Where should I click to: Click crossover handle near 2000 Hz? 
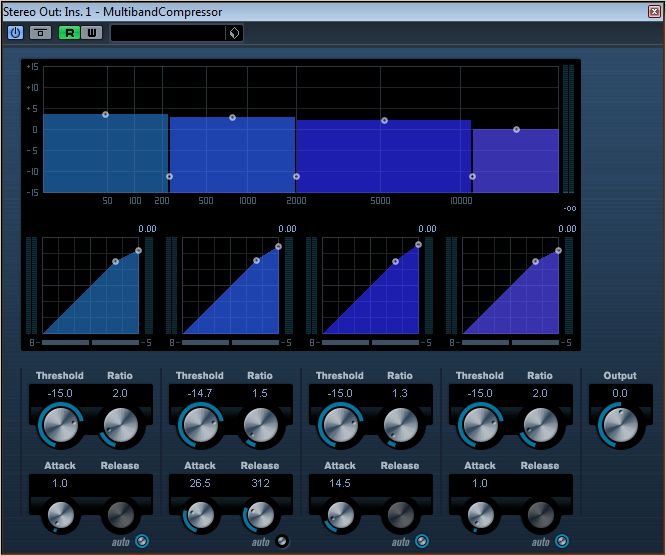coord(296,176)
